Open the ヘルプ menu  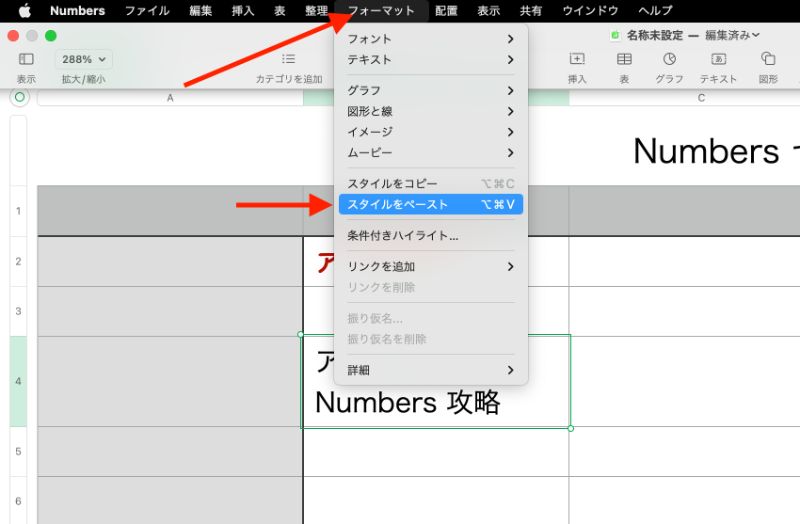pos(655,10)
